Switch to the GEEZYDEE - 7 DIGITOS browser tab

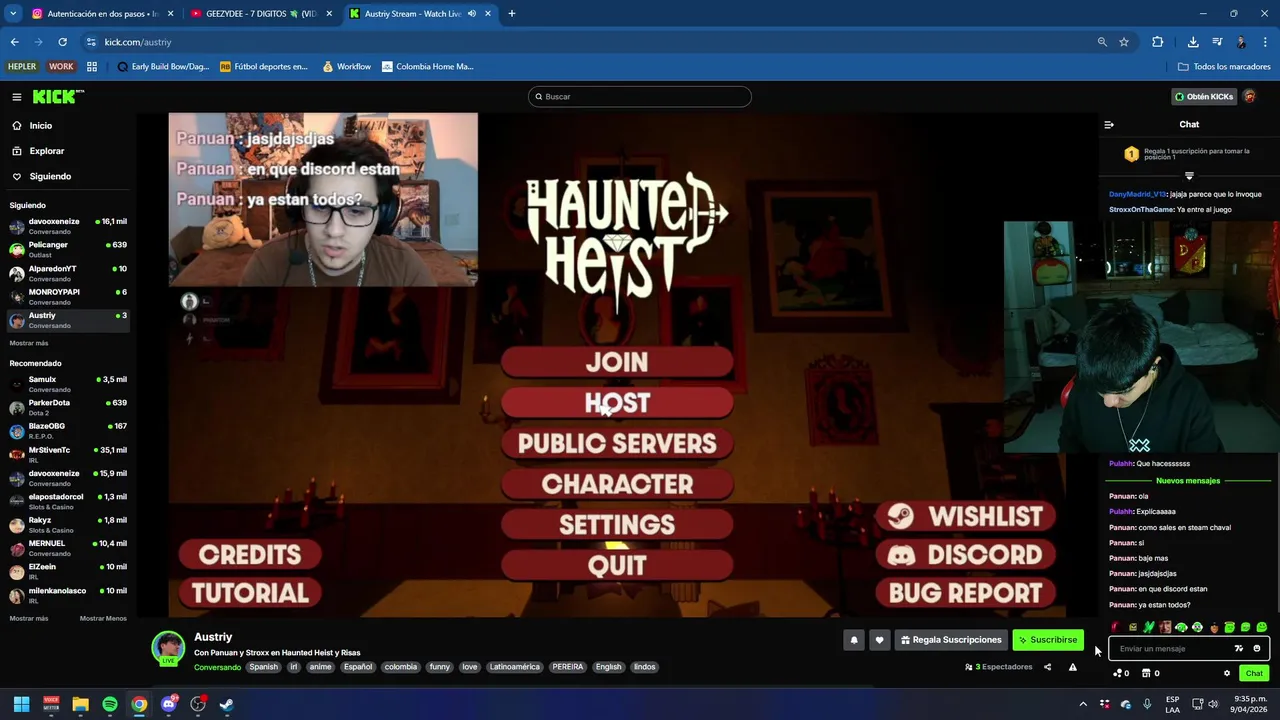pyautogui.click(x=260, y=14)
